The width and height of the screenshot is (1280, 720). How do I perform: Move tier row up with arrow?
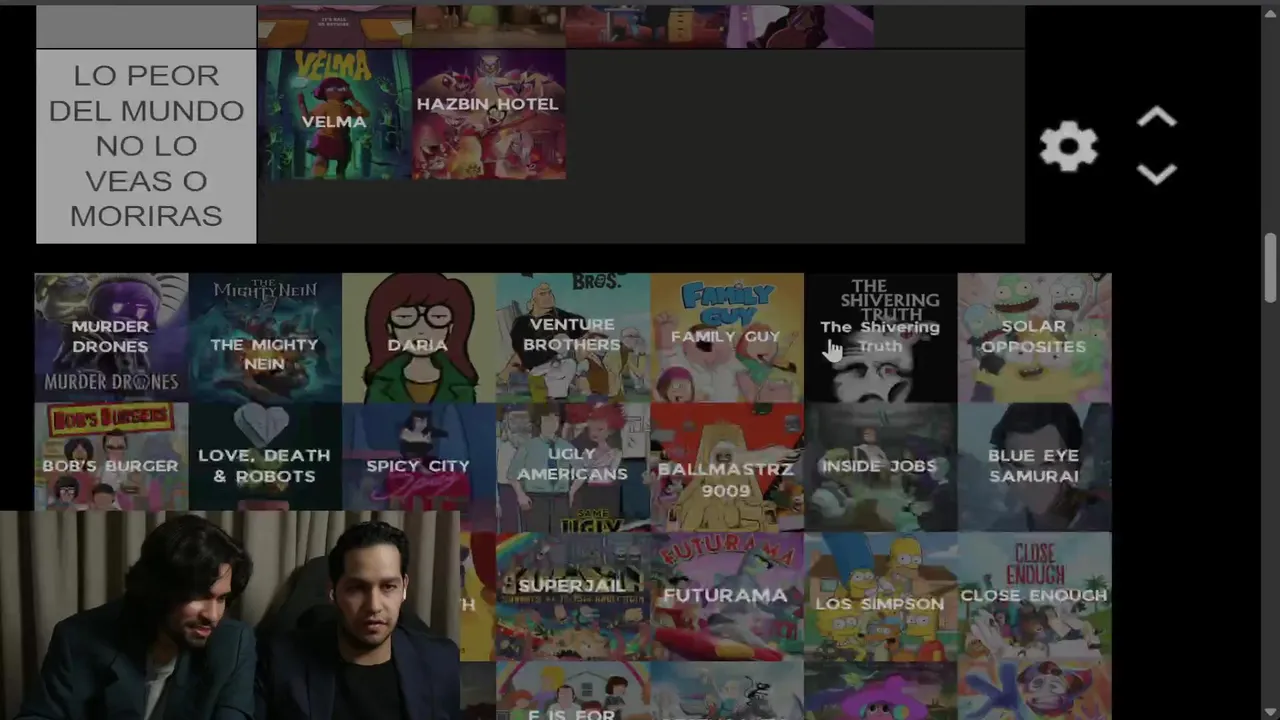click(1156, 118)
